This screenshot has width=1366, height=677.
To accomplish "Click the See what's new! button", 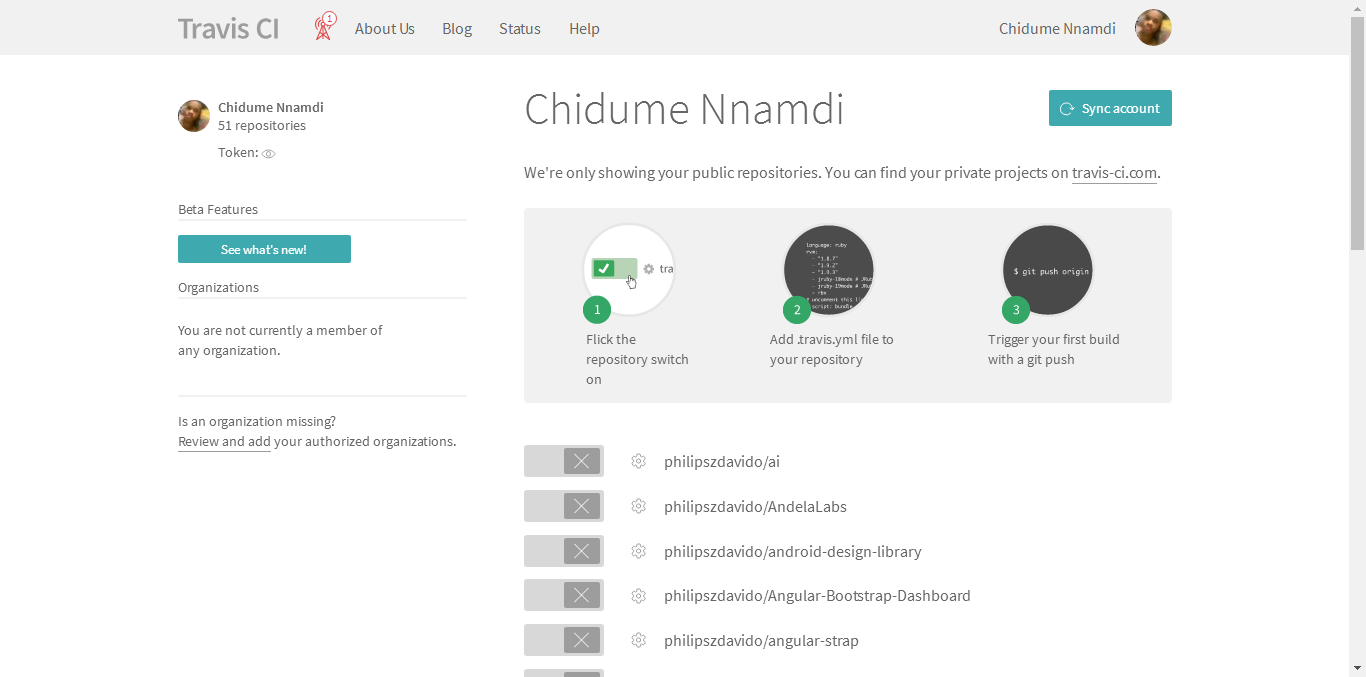I will coord(264,249).
